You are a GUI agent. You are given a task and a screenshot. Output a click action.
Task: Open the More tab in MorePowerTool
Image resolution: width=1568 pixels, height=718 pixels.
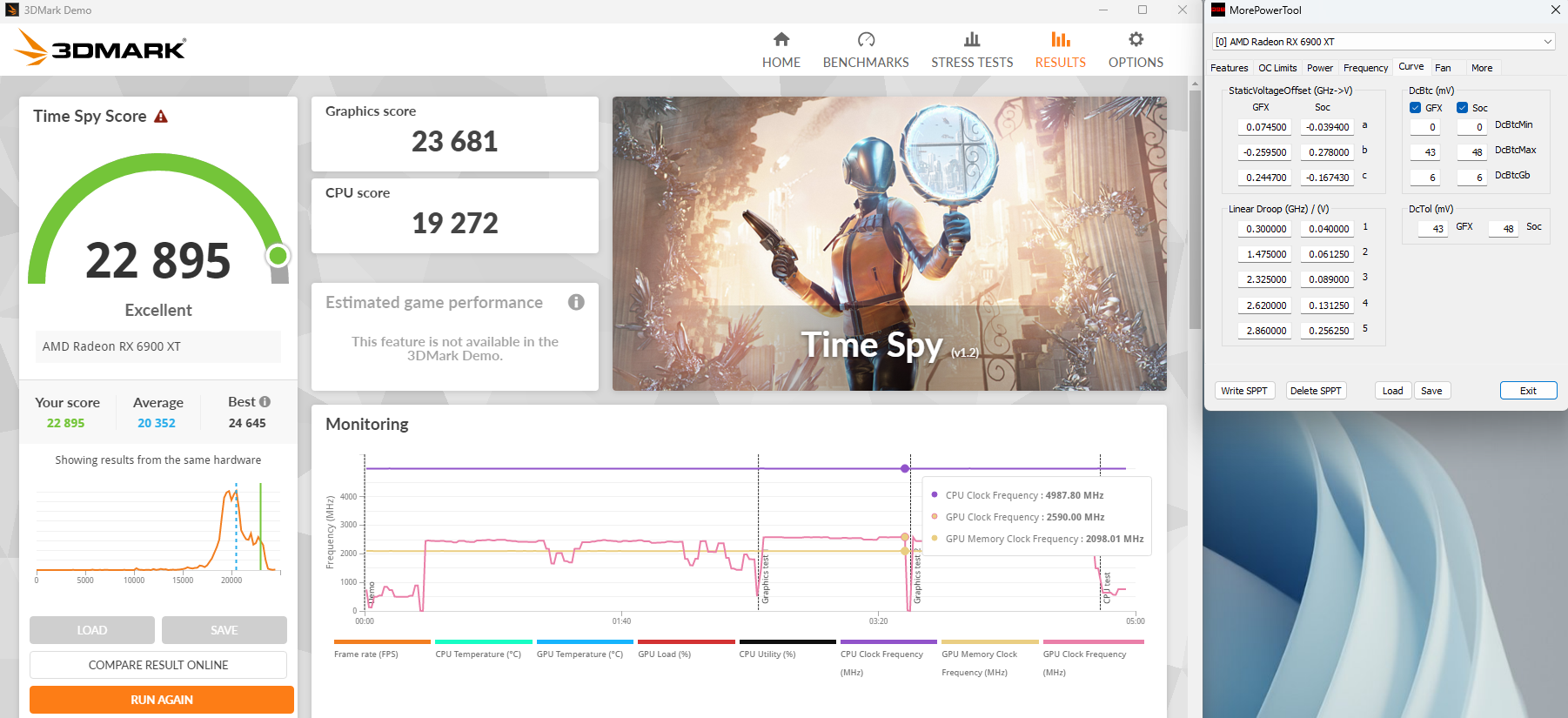tap(1482, 68)
